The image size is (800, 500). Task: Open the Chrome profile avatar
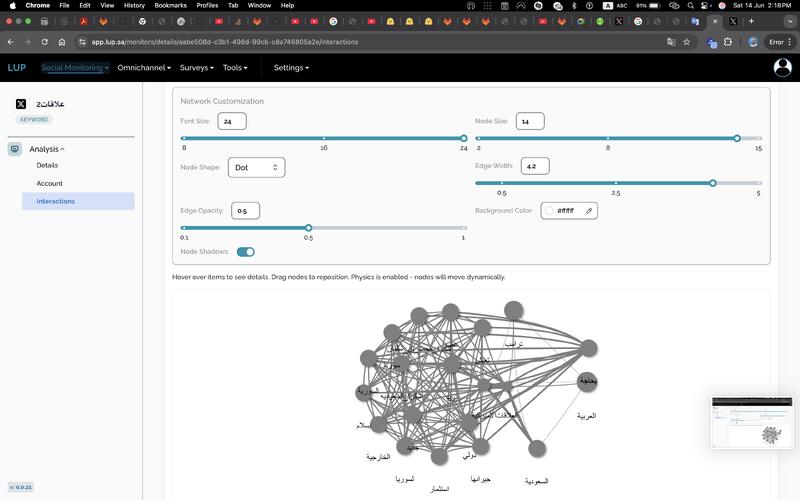[x=753, y=42]
